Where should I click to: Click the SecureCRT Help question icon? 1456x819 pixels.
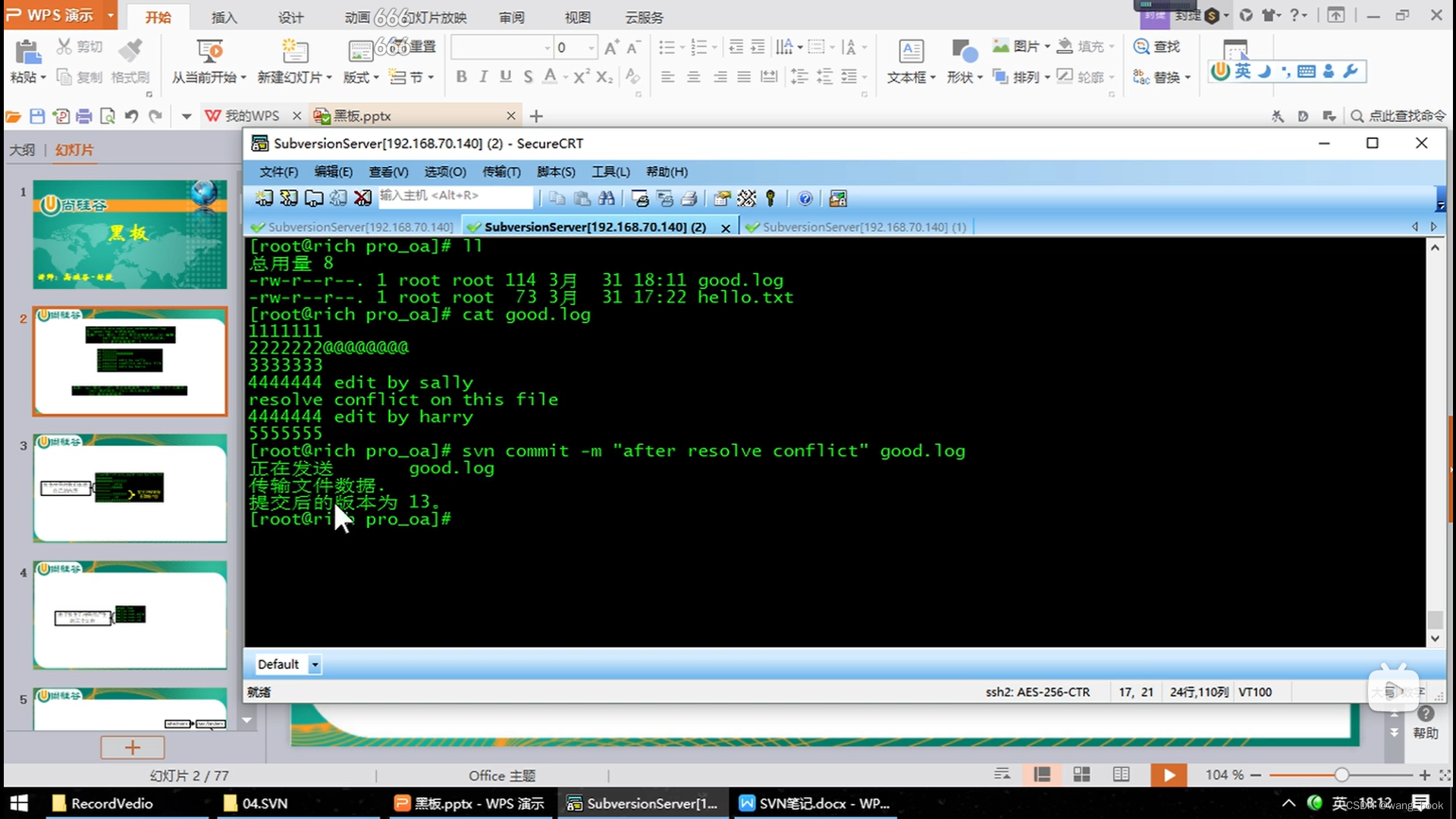pos(805,199)
